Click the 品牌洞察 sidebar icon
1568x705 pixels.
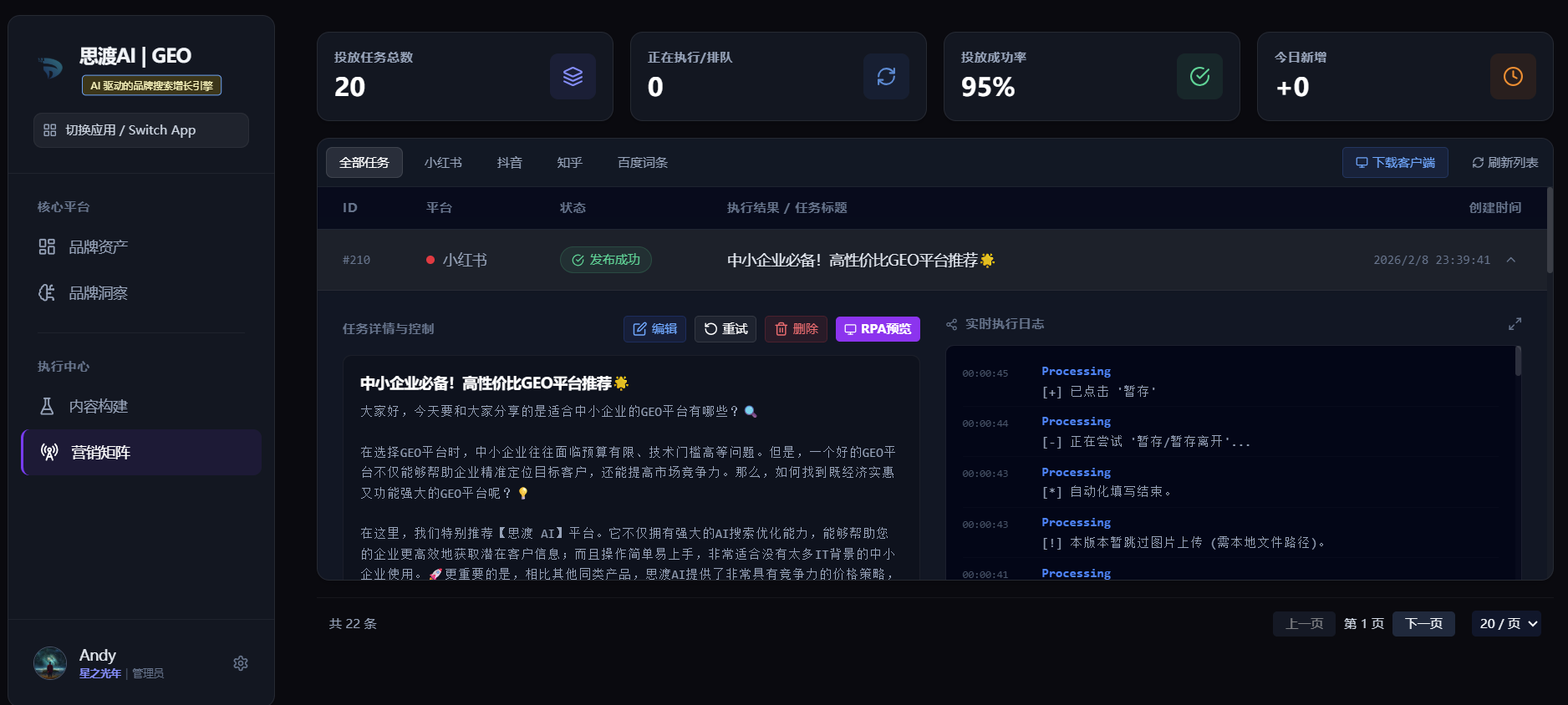tap(47, 292)
